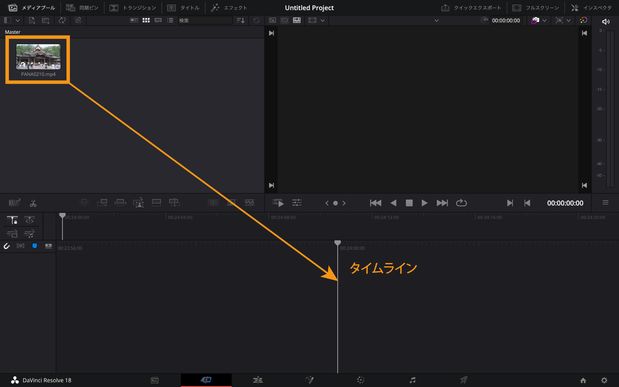The height and width of the screenshot is (387, 619).
Task: Select timeline viewer mode
Action: (x=297, y=20)
